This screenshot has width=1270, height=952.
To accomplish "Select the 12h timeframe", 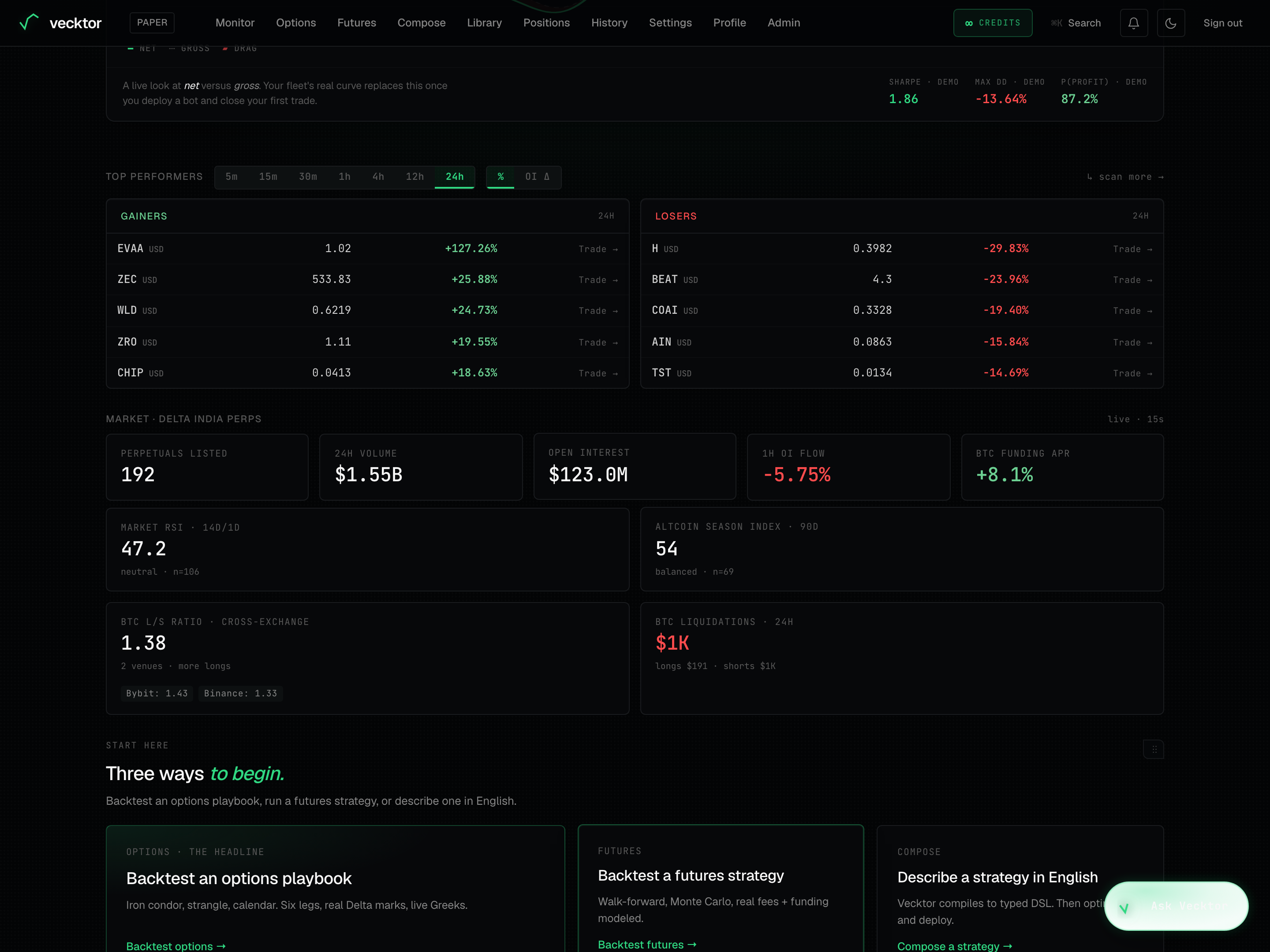I will click(415, 177).
